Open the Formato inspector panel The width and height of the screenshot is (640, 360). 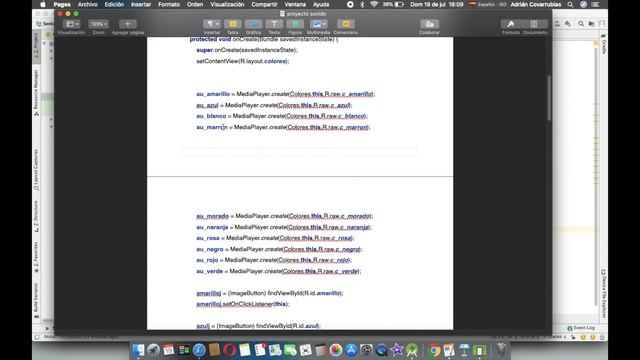(511, 24)
